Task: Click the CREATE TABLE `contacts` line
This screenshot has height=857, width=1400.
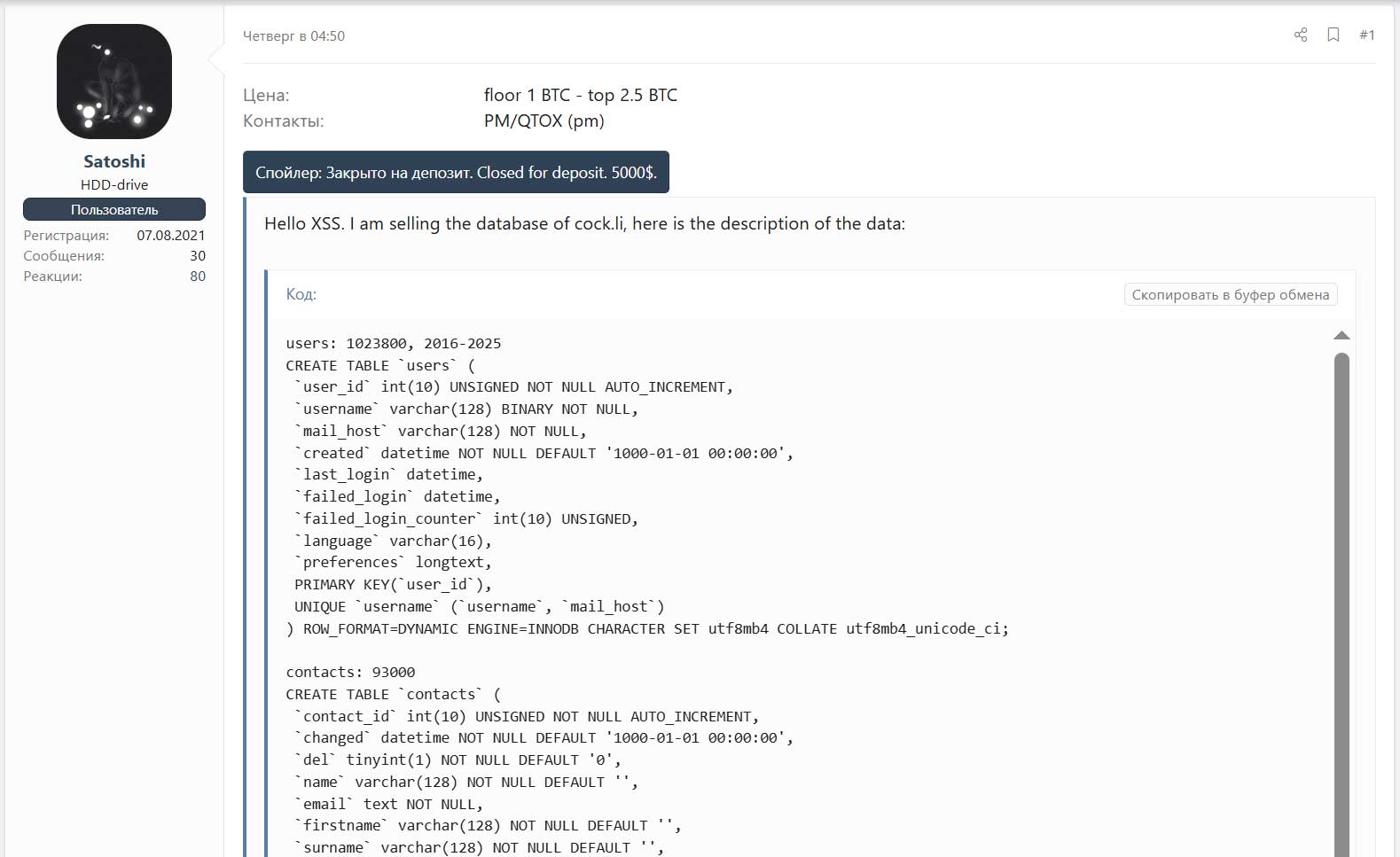Action: tap(394, 695)
